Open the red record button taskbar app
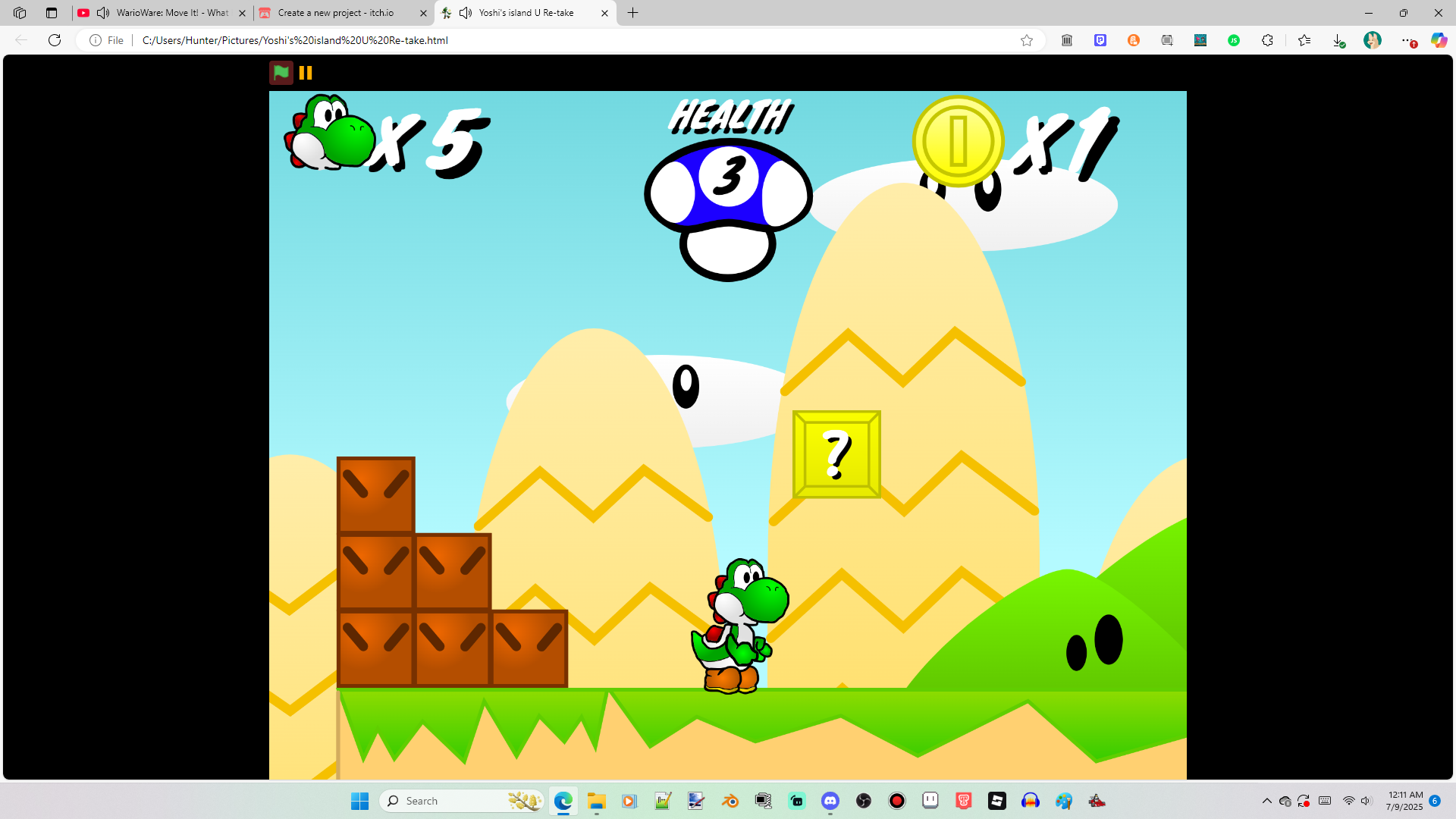 (897, 801)
